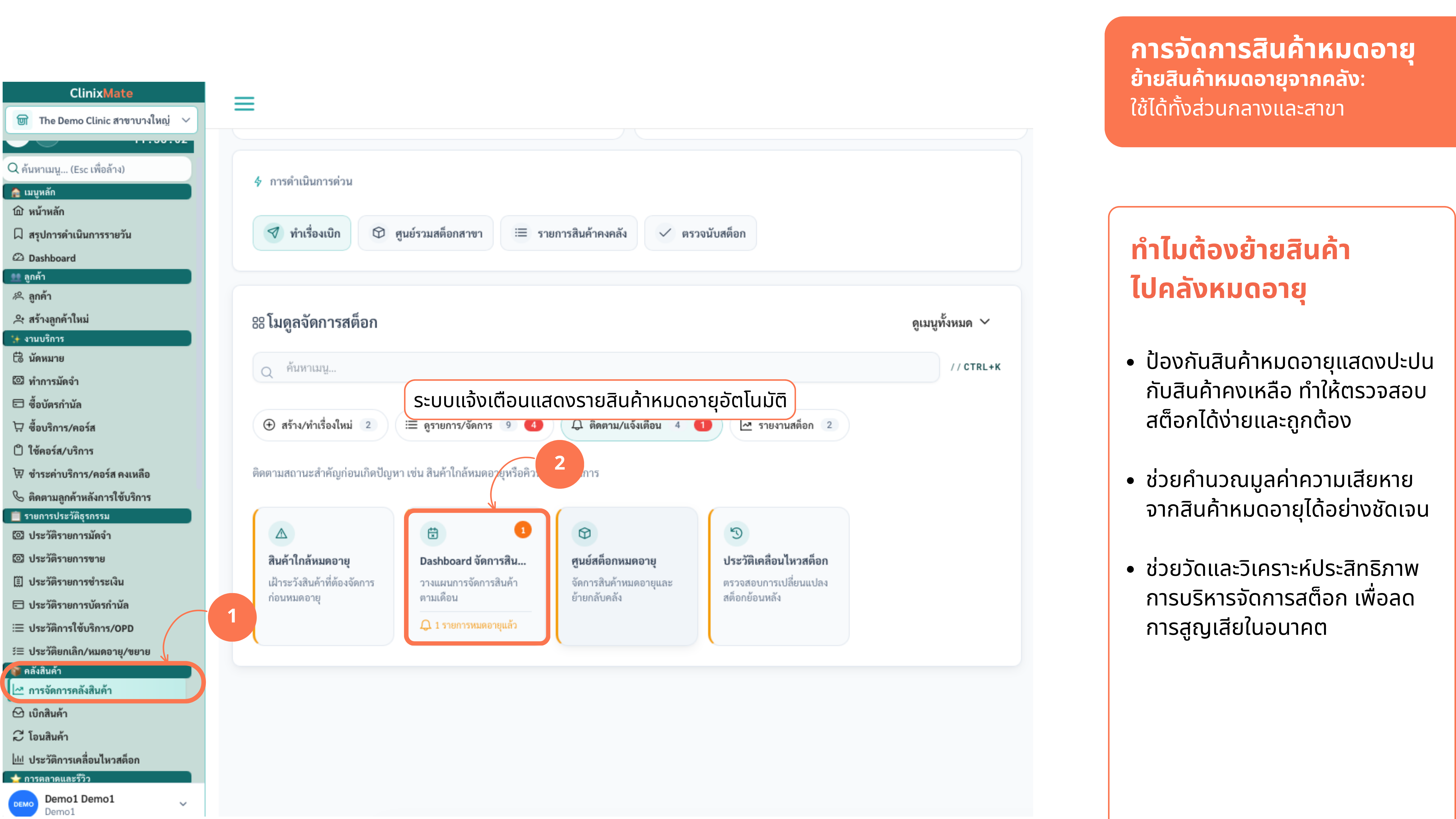Click the ชำระค่าบริการ/คอร์ส คงเหลือ cart icon

[x=18, y=474]
